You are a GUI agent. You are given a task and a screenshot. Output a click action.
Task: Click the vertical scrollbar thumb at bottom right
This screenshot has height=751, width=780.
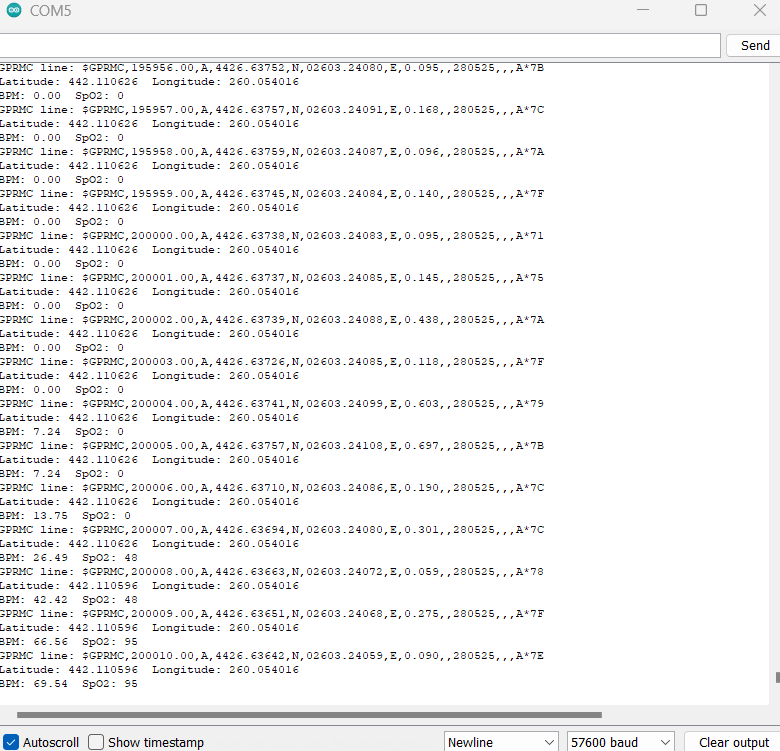click(777, 677)
